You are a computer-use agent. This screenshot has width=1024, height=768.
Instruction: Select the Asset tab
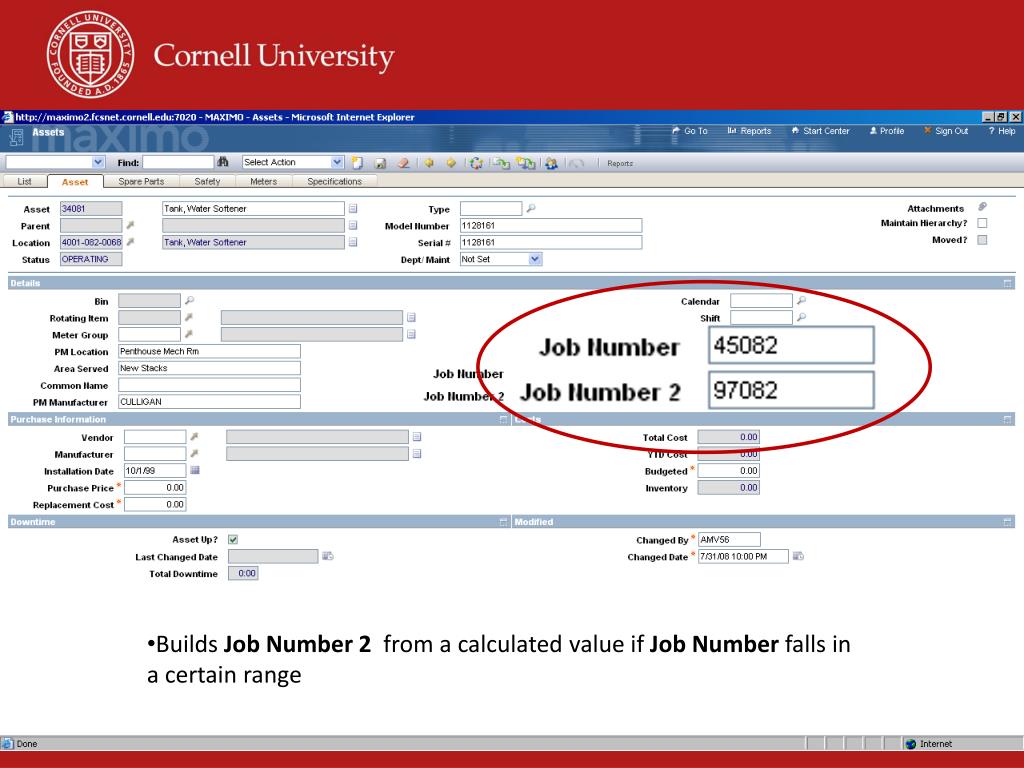tap(75, 182)
